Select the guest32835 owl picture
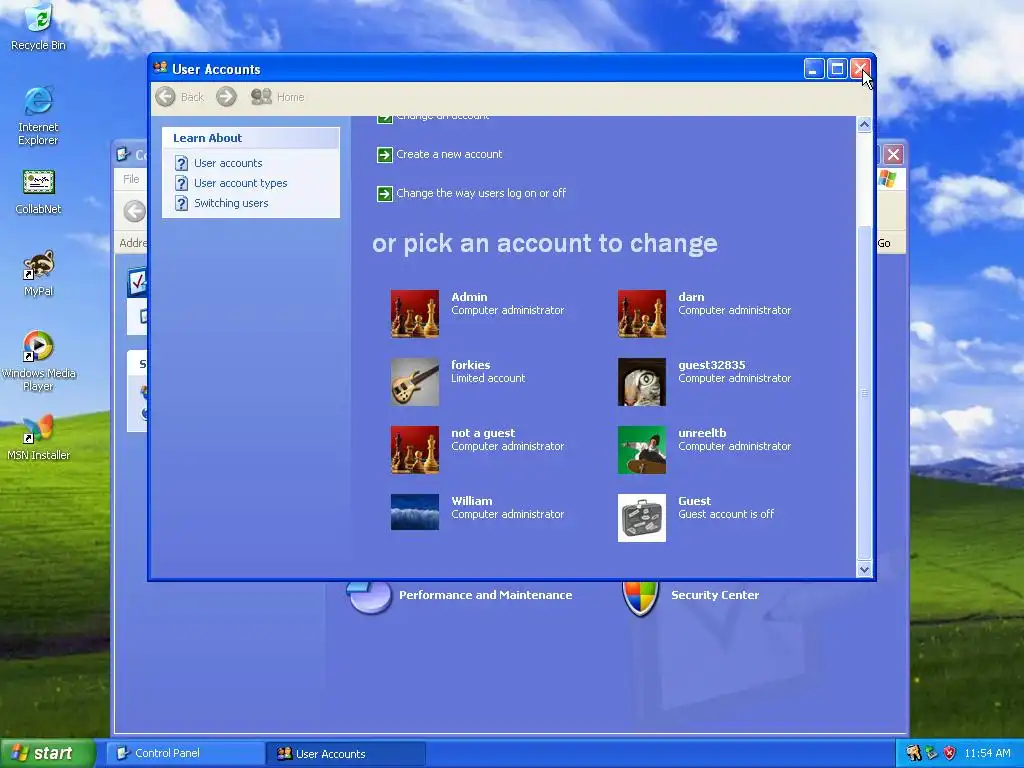The image size is (1024, 768). coord(642,381)
